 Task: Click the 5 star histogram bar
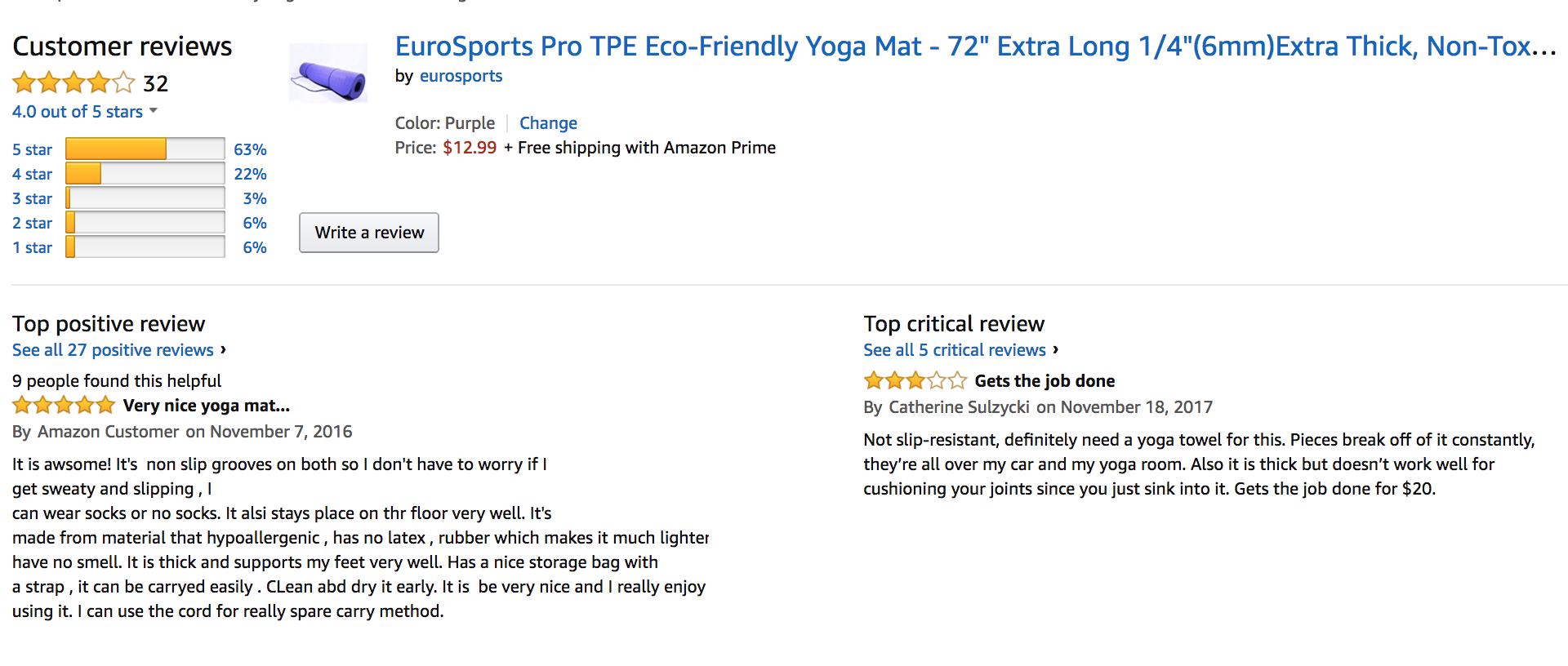tap(145, 149)
